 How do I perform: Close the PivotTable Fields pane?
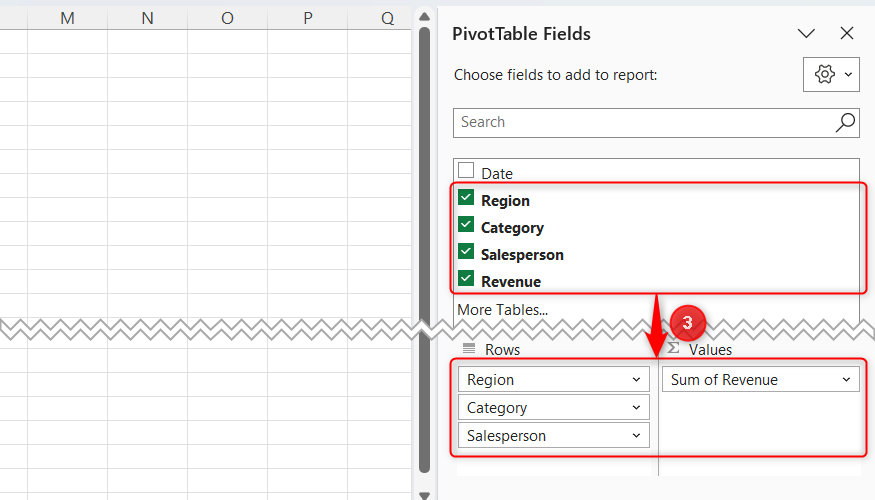point(847,33)
